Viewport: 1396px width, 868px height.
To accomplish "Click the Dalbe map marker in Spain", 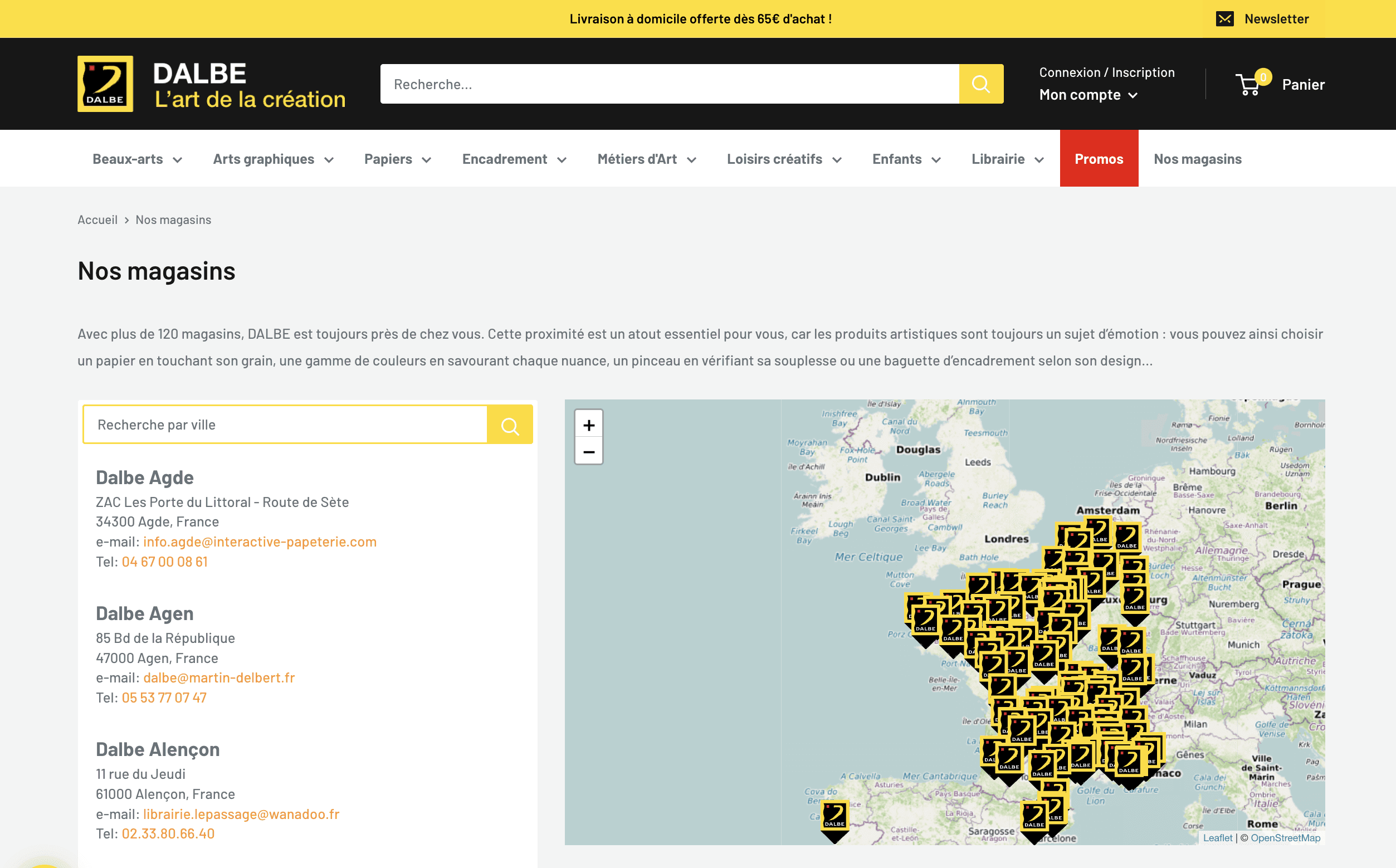I will pos(834,816).
